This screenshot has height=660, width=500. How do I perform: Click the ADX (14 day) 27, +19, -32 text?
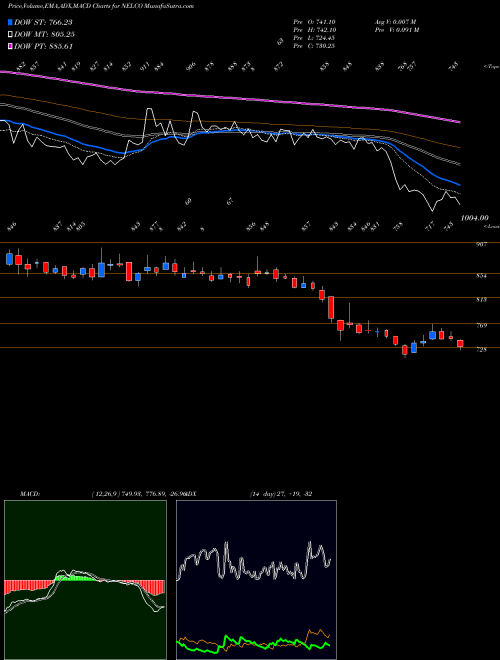point(281,494)
